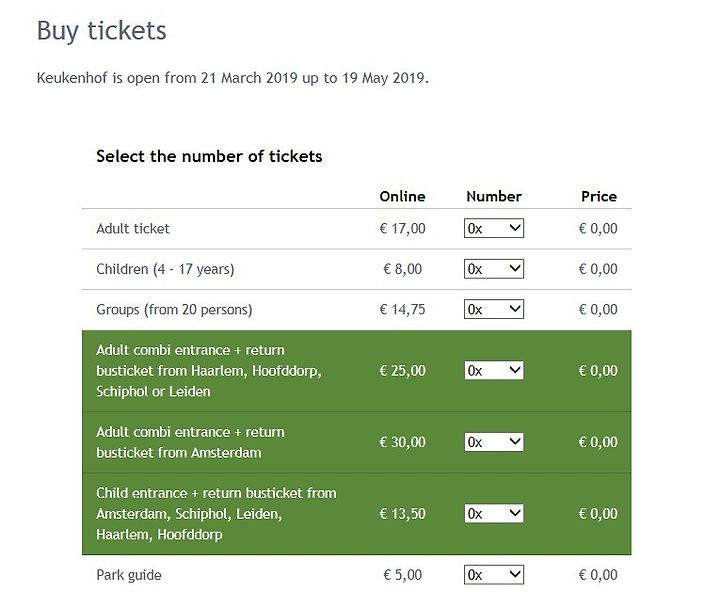Open the Child entrance + return busticket dropdown
Screen dimensions: 720x592
tap(494, 513)
